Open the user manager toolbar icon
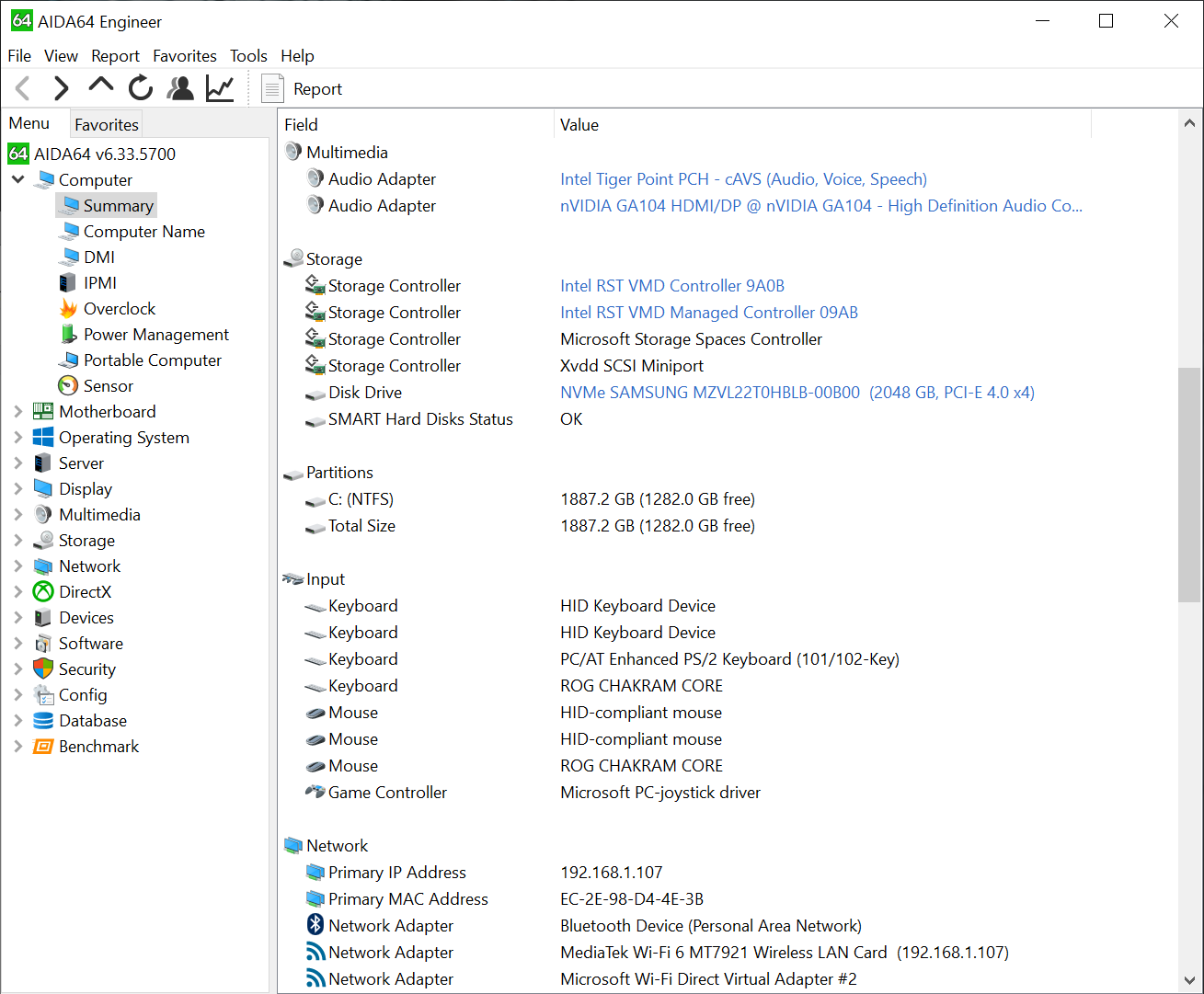 click(x=180, y=88)
